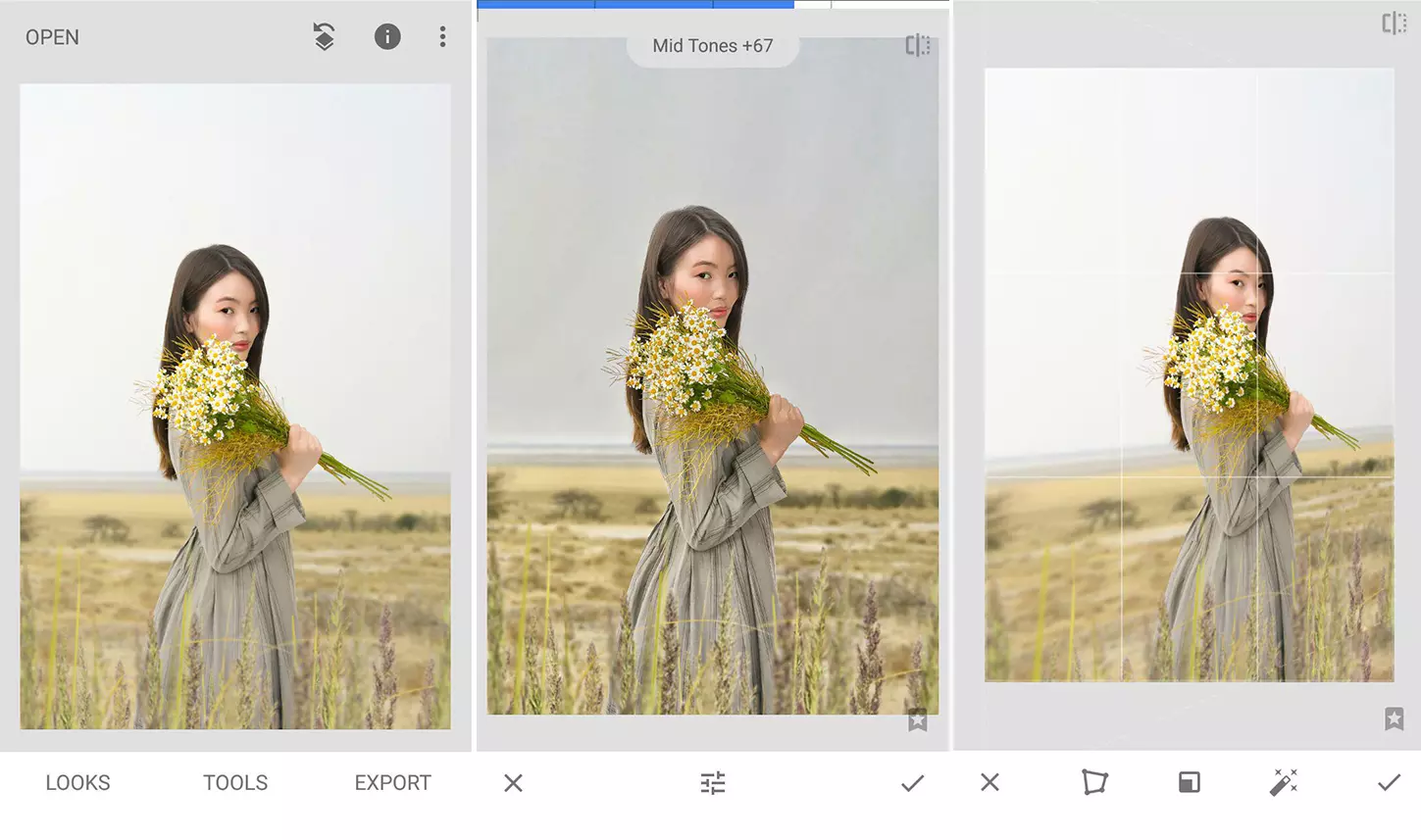Cancel the Mid Tones adjustment with X
This screenshot has width=1421, height=840.
[x=513, y=782]
